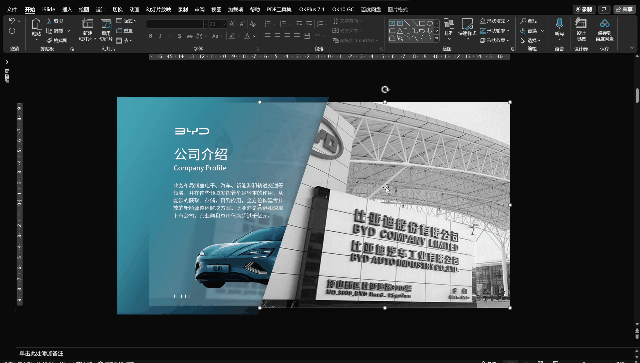Click the Quick Styles icon
This screenshot has height=363, width=640.
click(x=467, y=24)
